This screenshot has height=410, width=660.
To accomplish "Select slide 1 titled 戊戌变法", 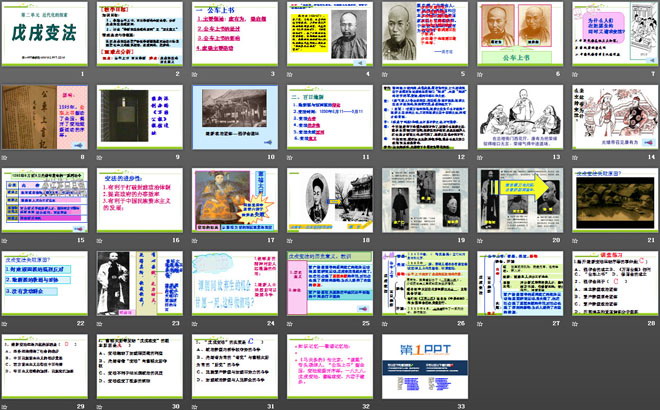I will (46, 36).
